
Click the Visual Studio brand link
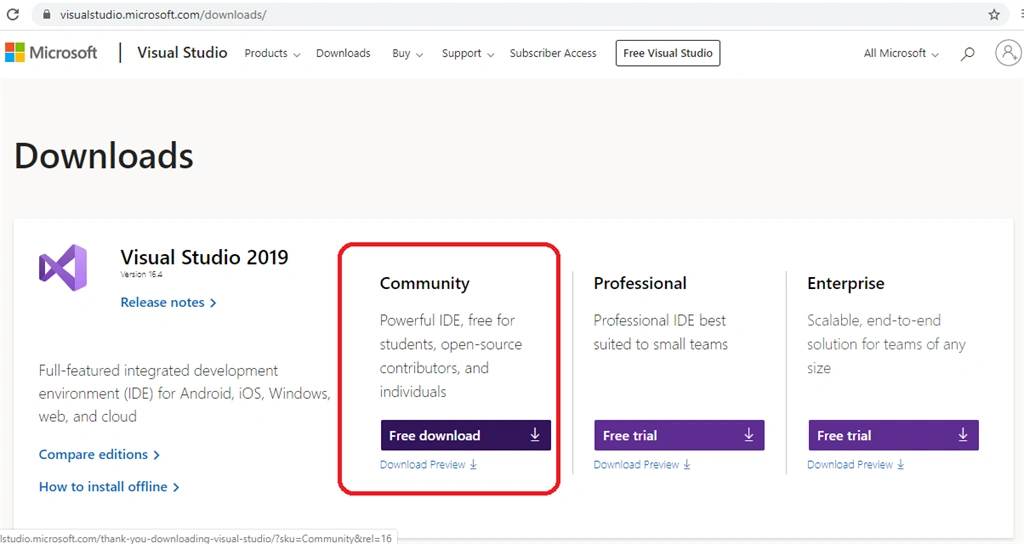pos(182,53)
